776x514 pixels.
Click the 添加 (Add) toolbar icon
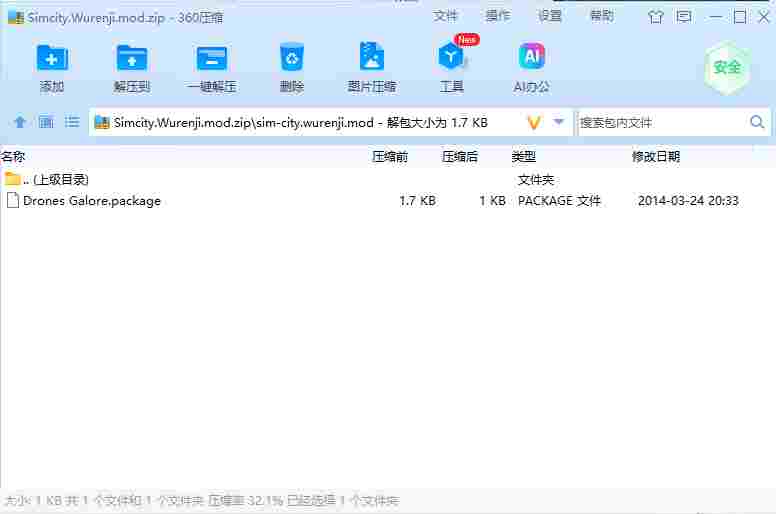[x=52, y=59]
